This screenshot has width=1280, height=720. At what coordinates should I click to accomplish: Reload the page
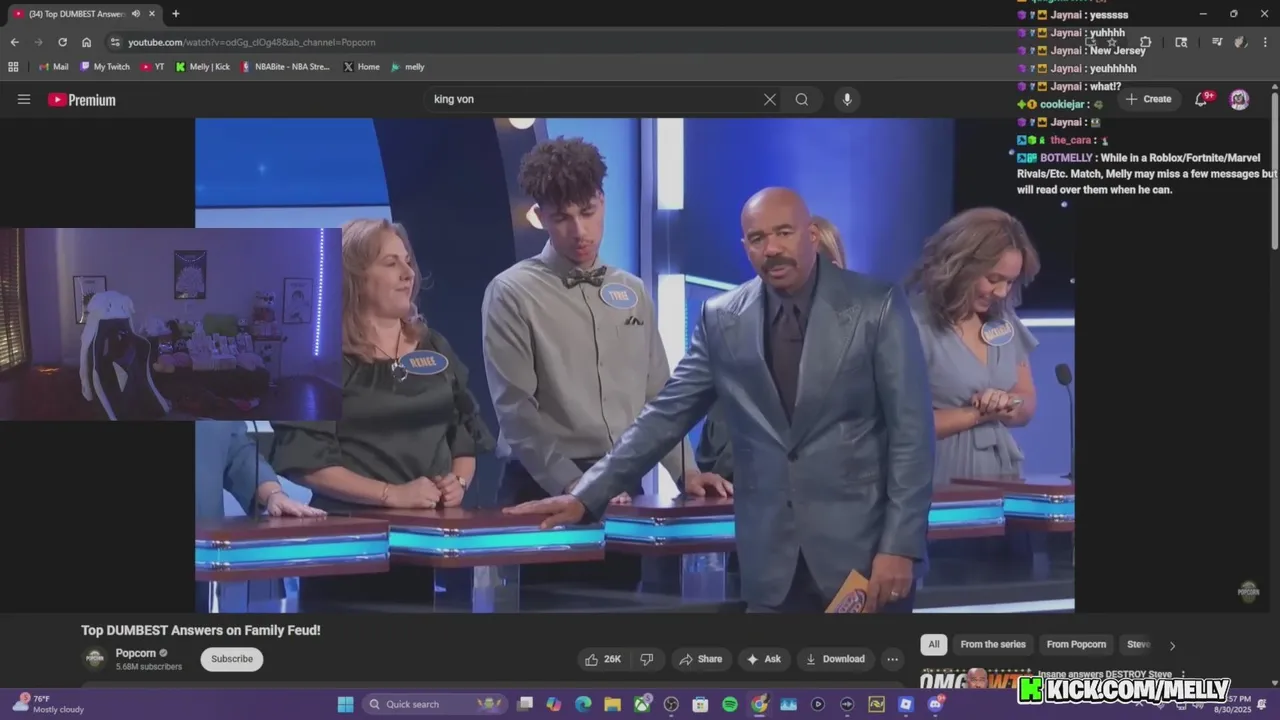pyautogui.click(x=62, y=42)
